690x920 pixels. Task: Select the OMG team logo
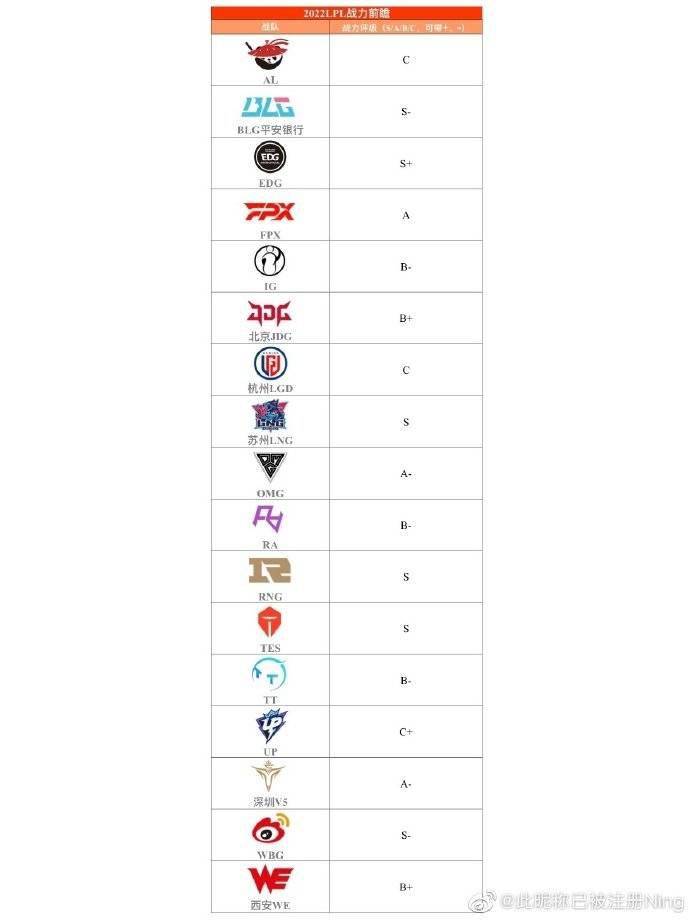coord(270,467)
